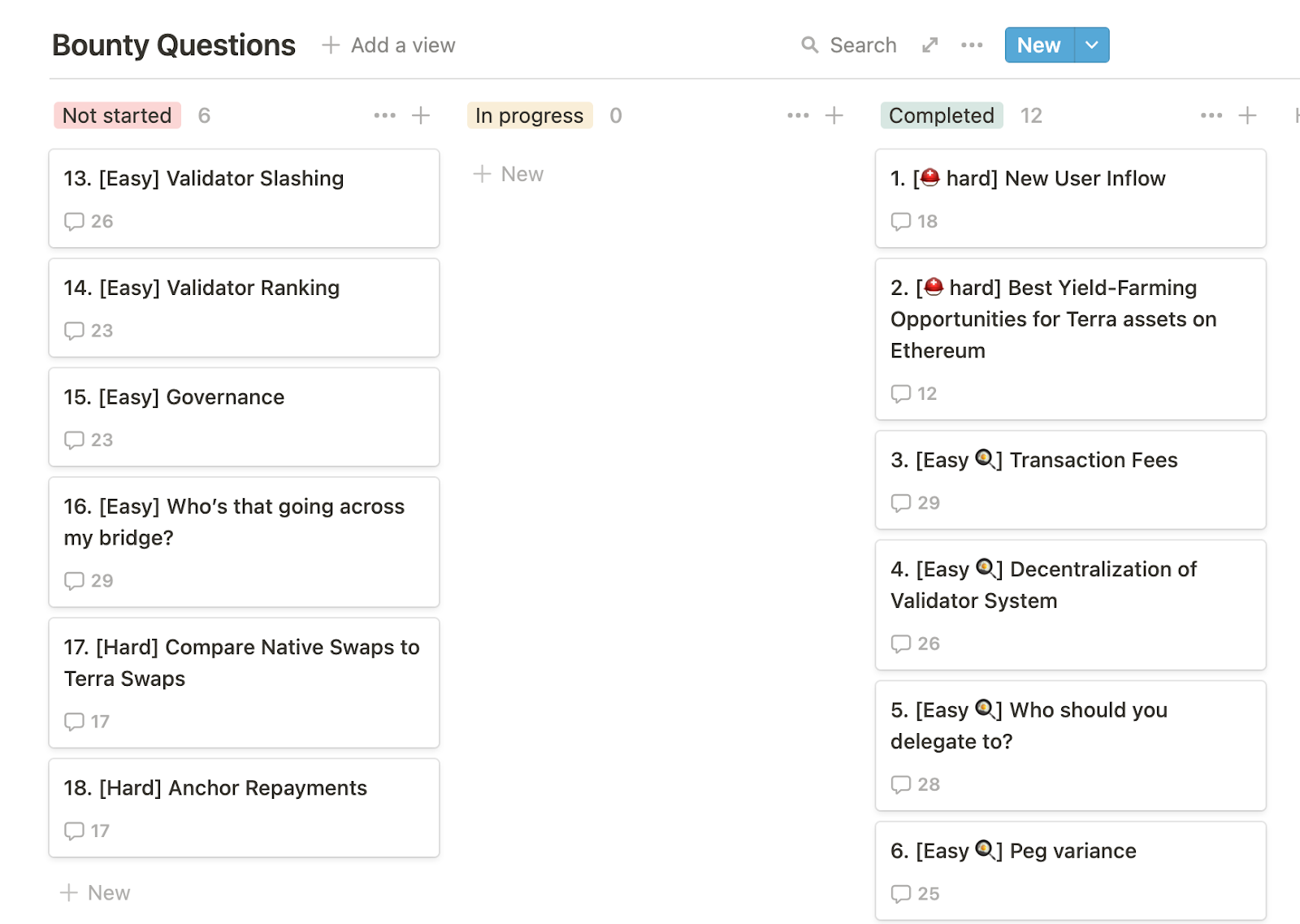Viewport: 1300px width, 924px height.
Task: Click Add a view
Action: coord(388,46)
